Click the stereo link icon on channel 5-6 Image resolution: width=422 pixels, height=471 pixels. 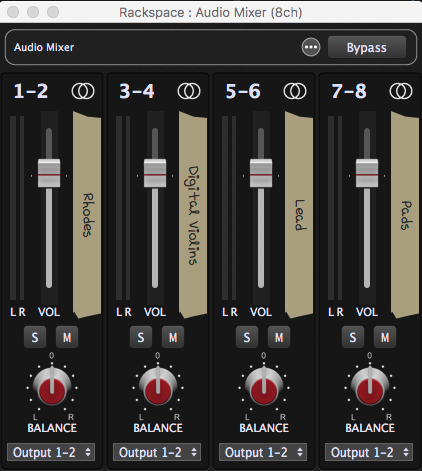pos(295,91)
